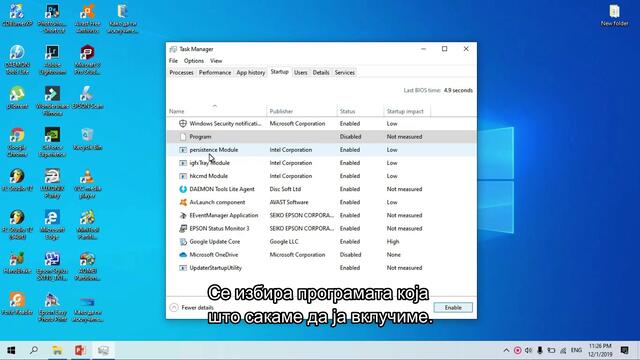Select the Wondershare Filmora desktop shortcut
The height and width of the screenshot is (360, 640).
click(52, 100)
